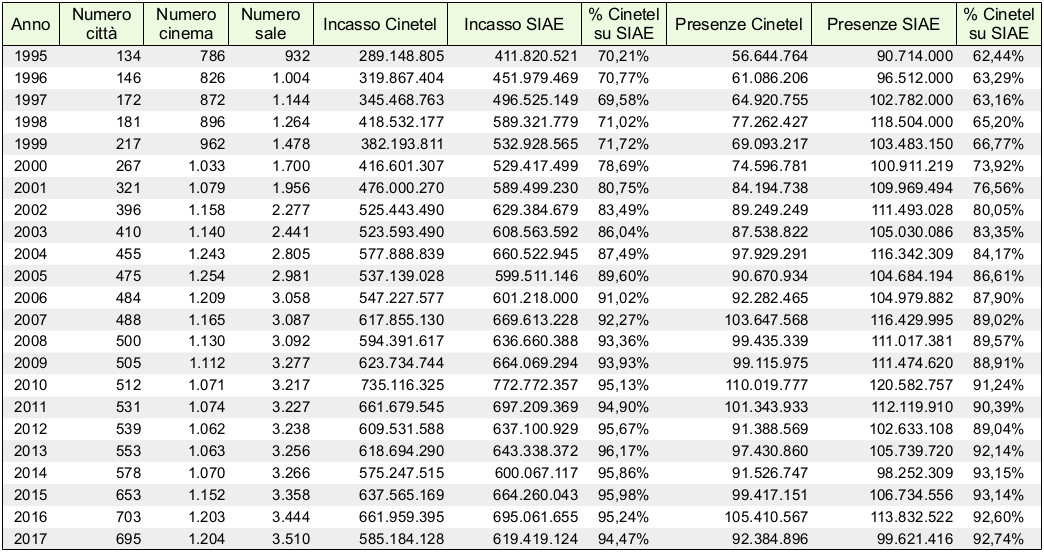Select the Numero città column header

[101, 24]
